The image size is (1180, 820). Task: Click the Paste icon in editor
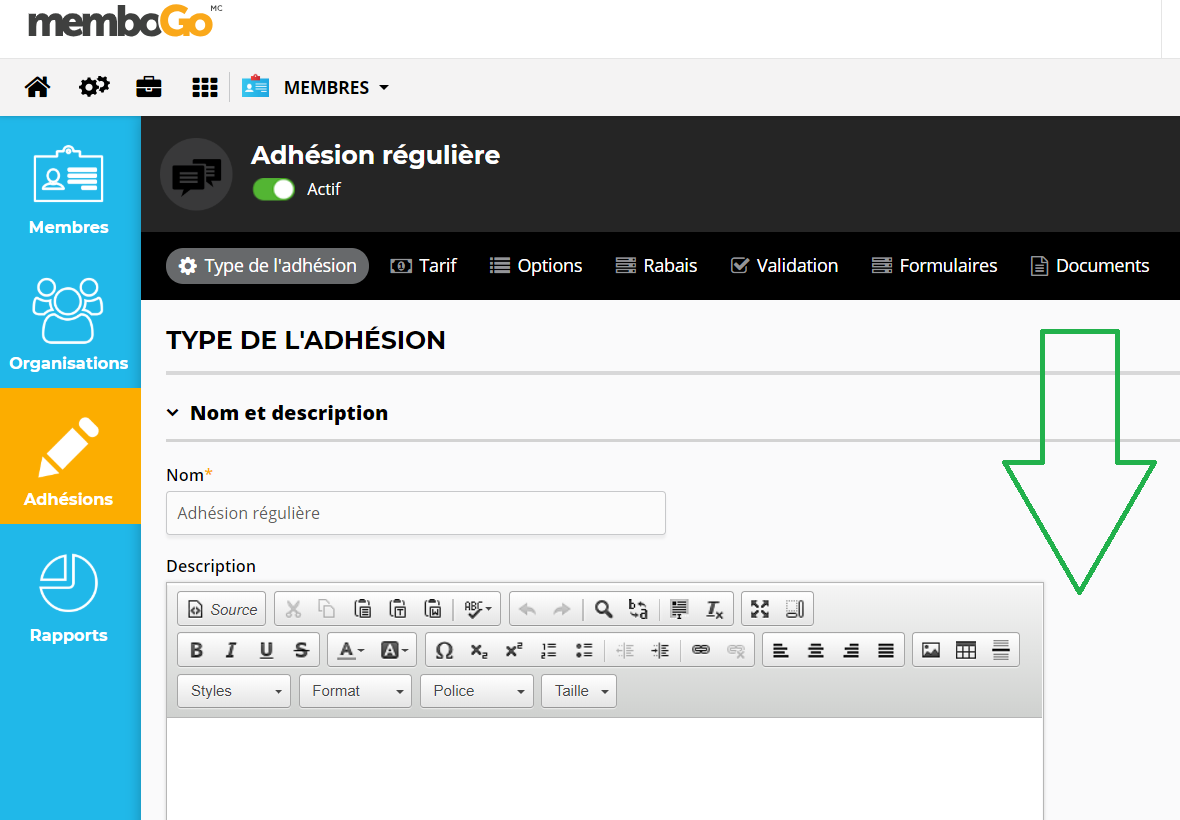click(363, 609)
